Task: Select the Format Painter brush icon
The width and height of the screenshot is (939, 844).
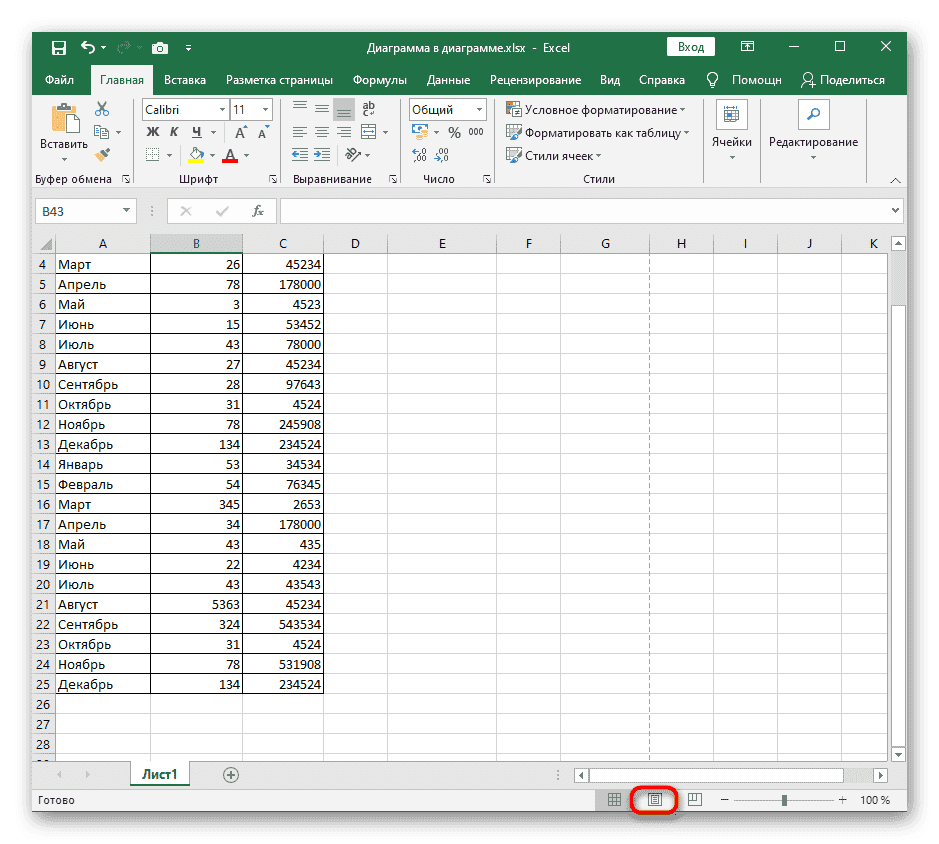Action: (102, 154)
